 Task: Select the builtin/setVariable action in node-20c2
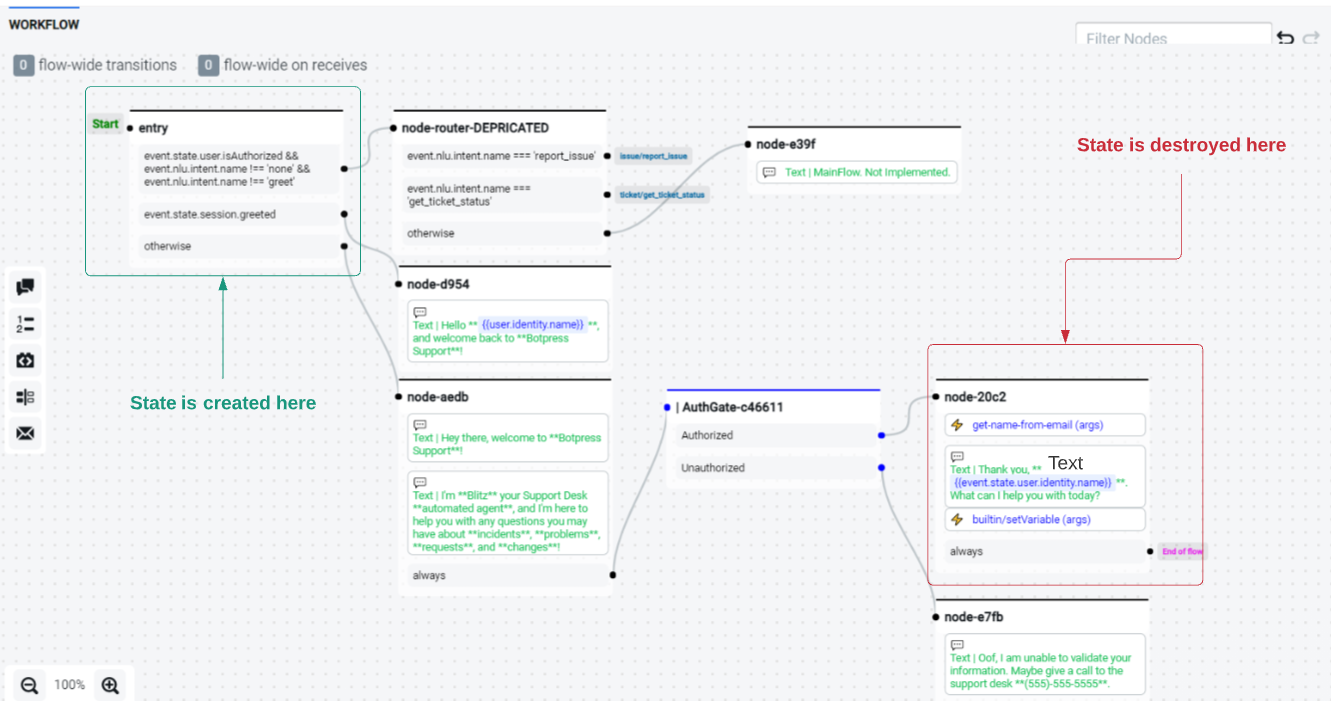point(1031,520)
